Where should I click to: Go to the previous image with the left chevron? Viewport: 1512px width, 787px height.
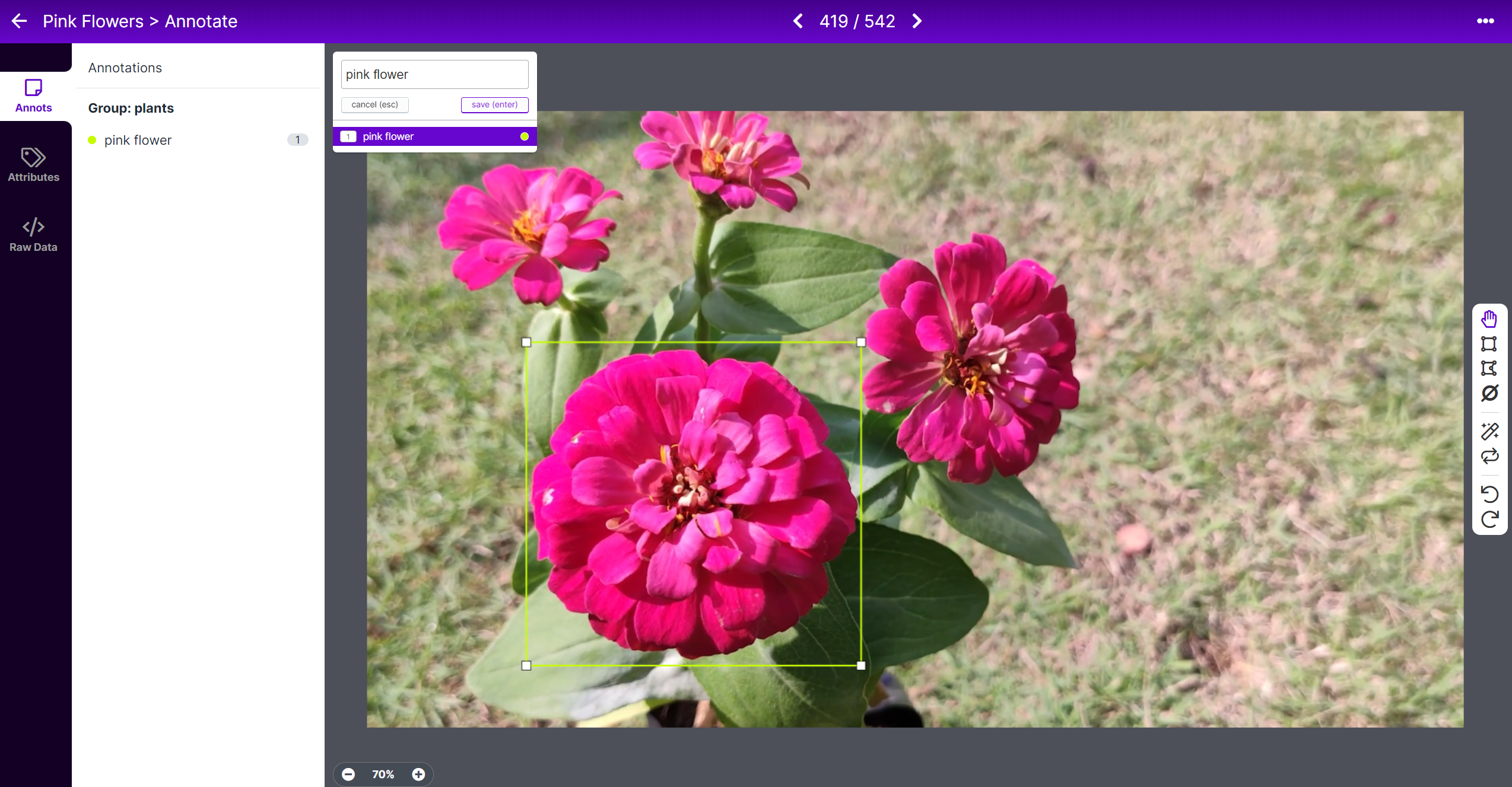point(798,21)
